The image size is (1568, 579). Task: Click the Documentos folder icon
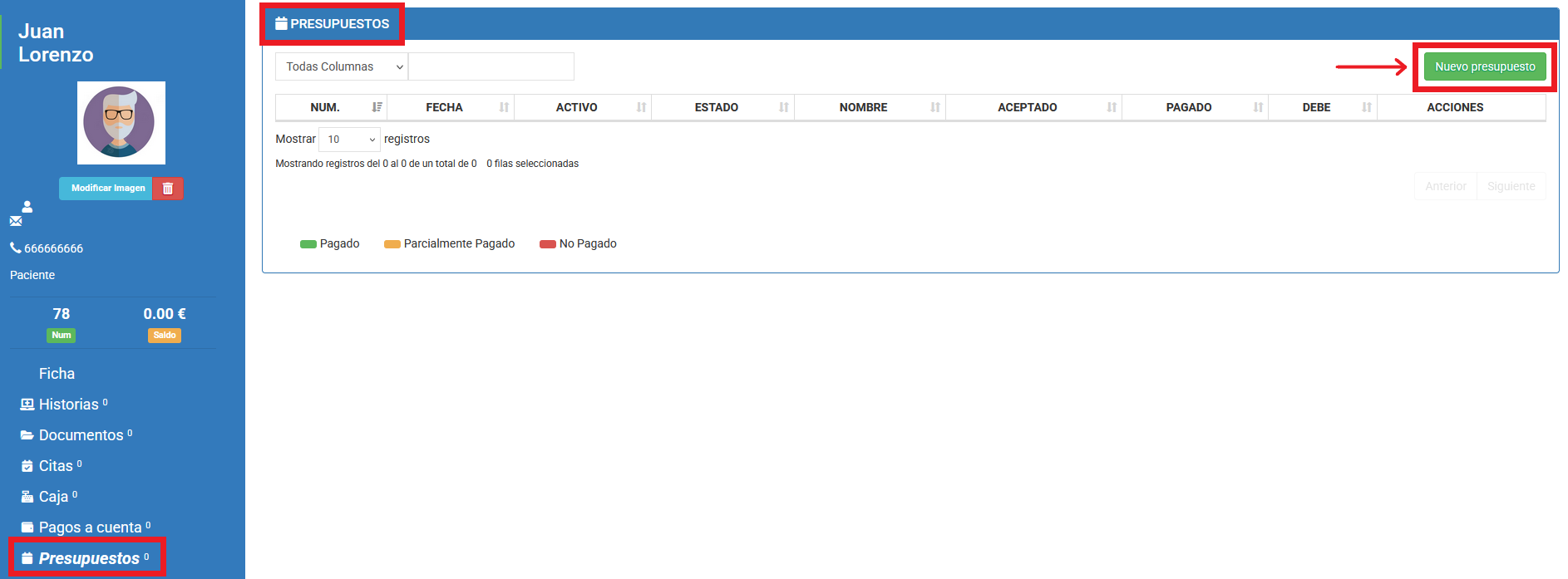(x=27, y=435)
